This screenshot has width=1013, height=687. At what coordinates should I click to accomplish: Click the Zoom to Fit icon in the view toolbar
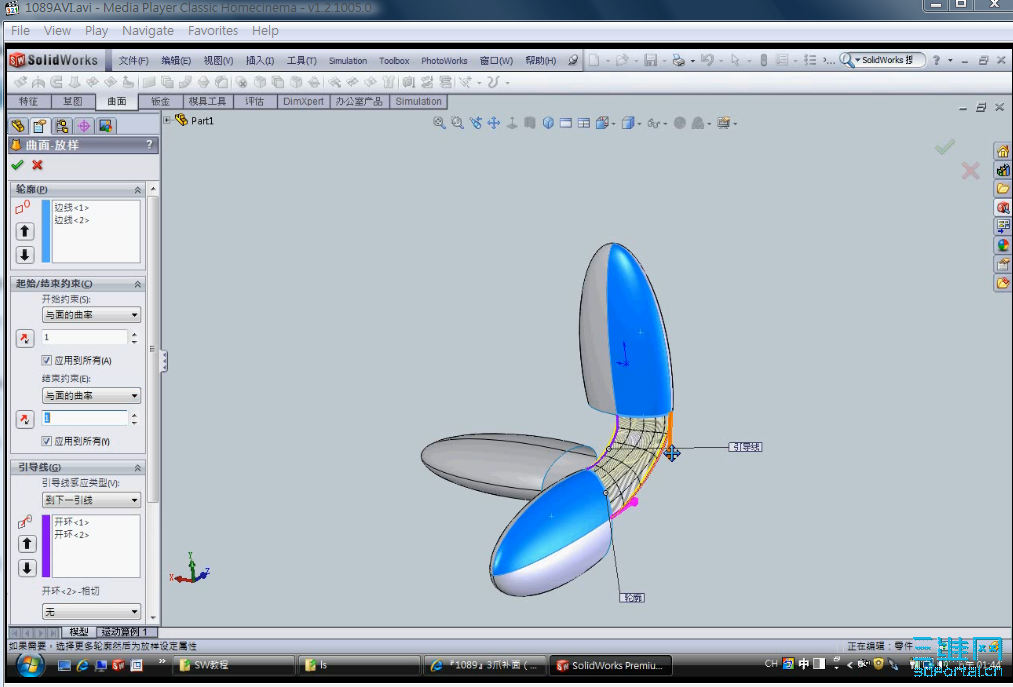pos(439,123)
